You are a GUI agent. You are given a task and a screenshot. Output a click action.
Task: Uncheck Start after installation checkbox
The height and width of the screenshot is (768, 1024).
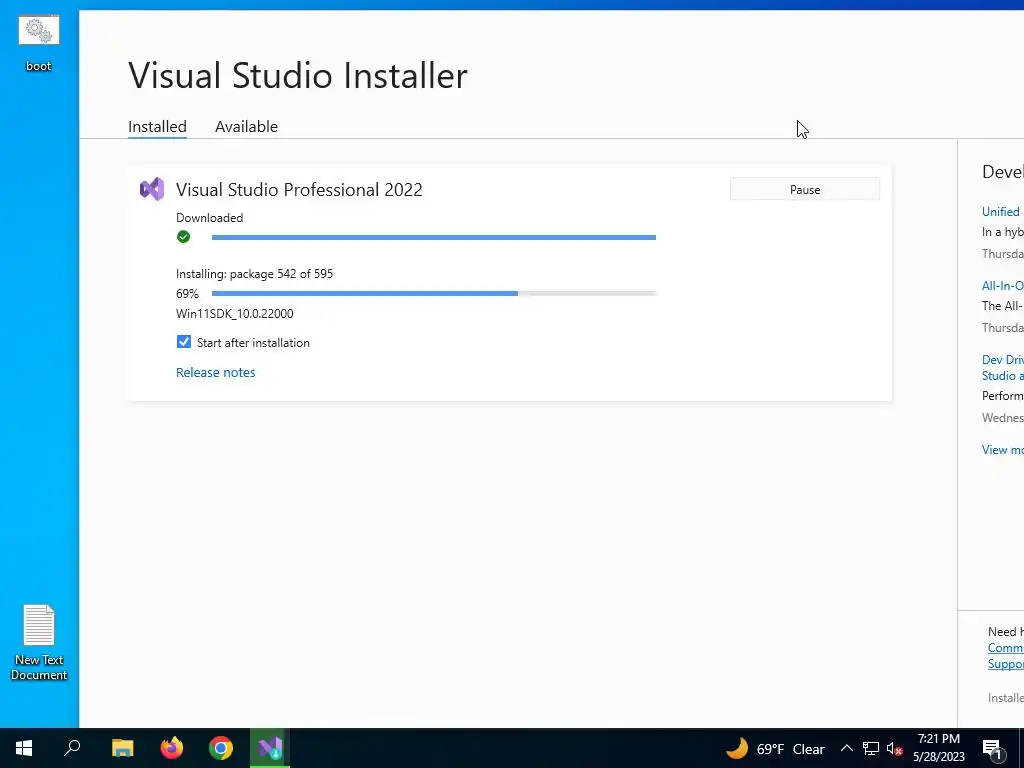pyautogui.click(x=184, y=342)
